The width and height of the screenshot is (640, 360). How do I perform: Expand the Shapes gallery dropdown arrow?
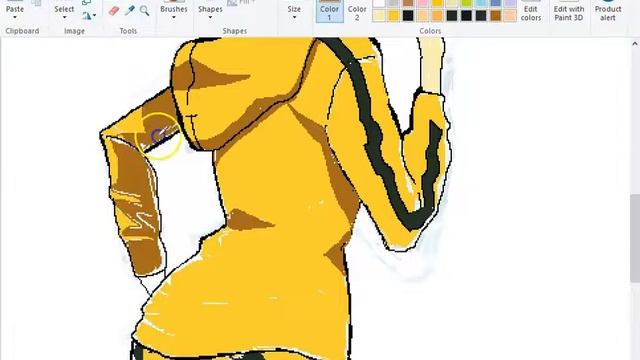pos(210,18)
